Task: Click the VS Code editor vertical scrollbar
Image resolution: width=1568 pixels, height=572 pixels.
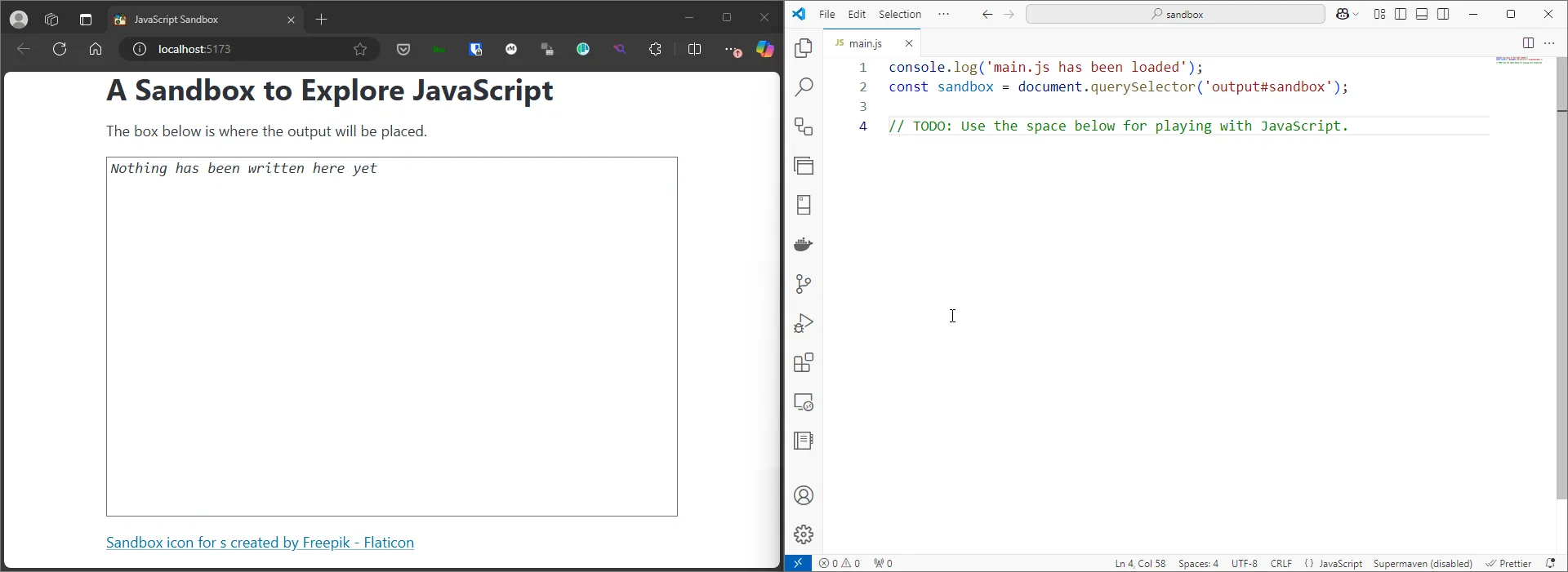Action: click(1561, 277)
